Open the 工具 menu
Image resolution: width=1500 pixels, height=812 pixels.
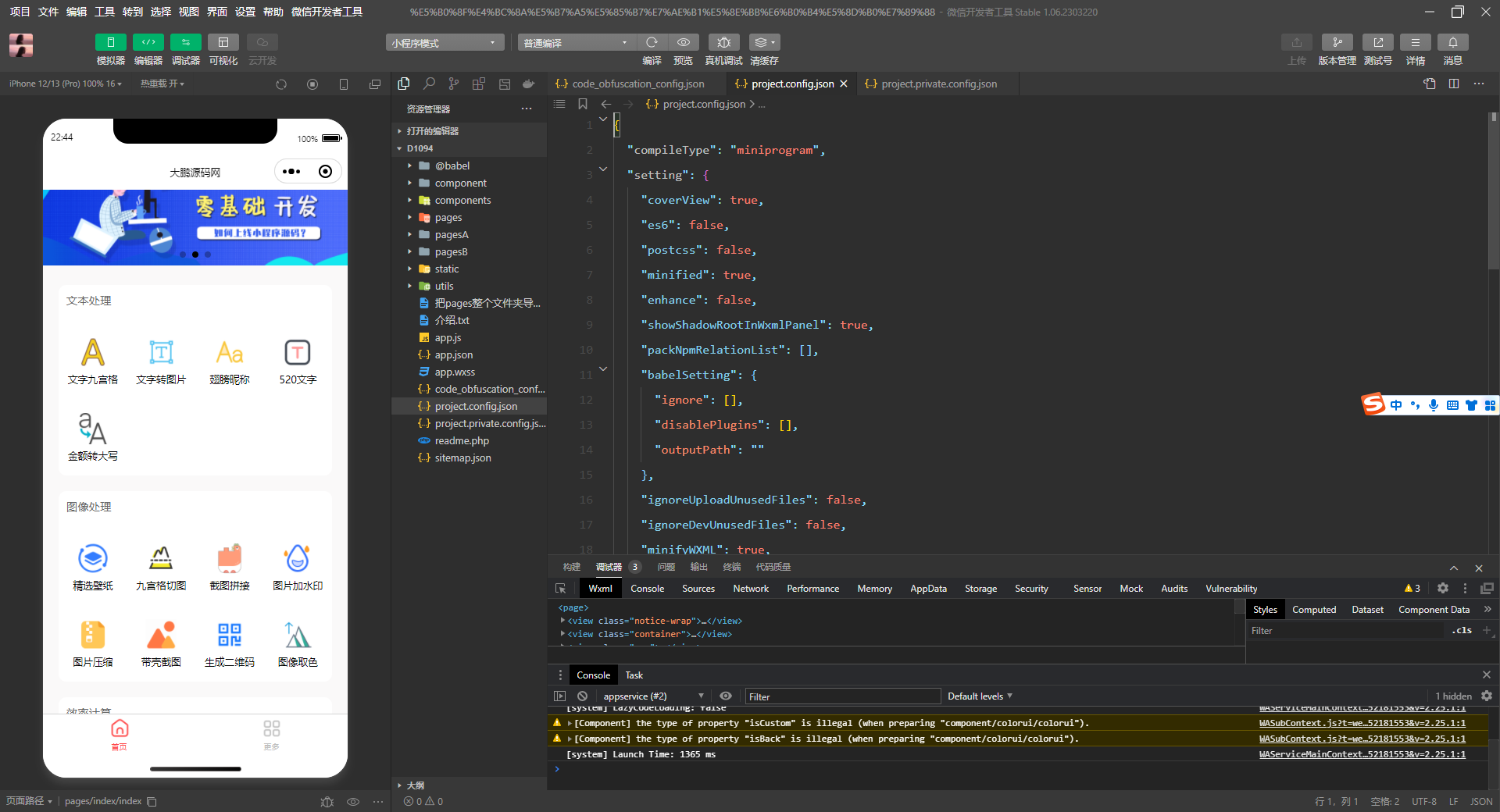point(105,12)
